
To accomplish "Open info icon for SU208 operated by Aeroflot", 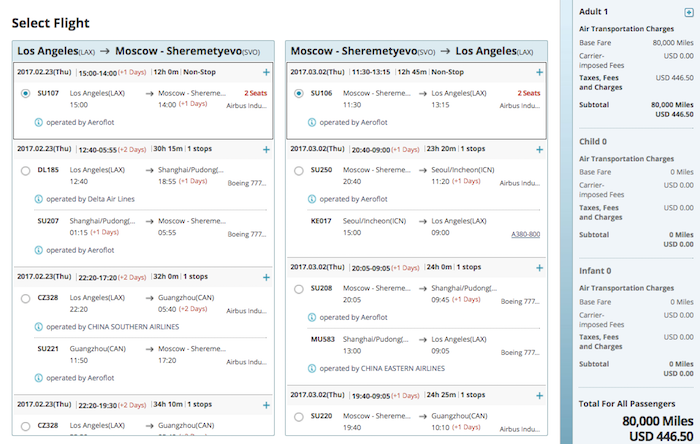I will tap(312, 317).
